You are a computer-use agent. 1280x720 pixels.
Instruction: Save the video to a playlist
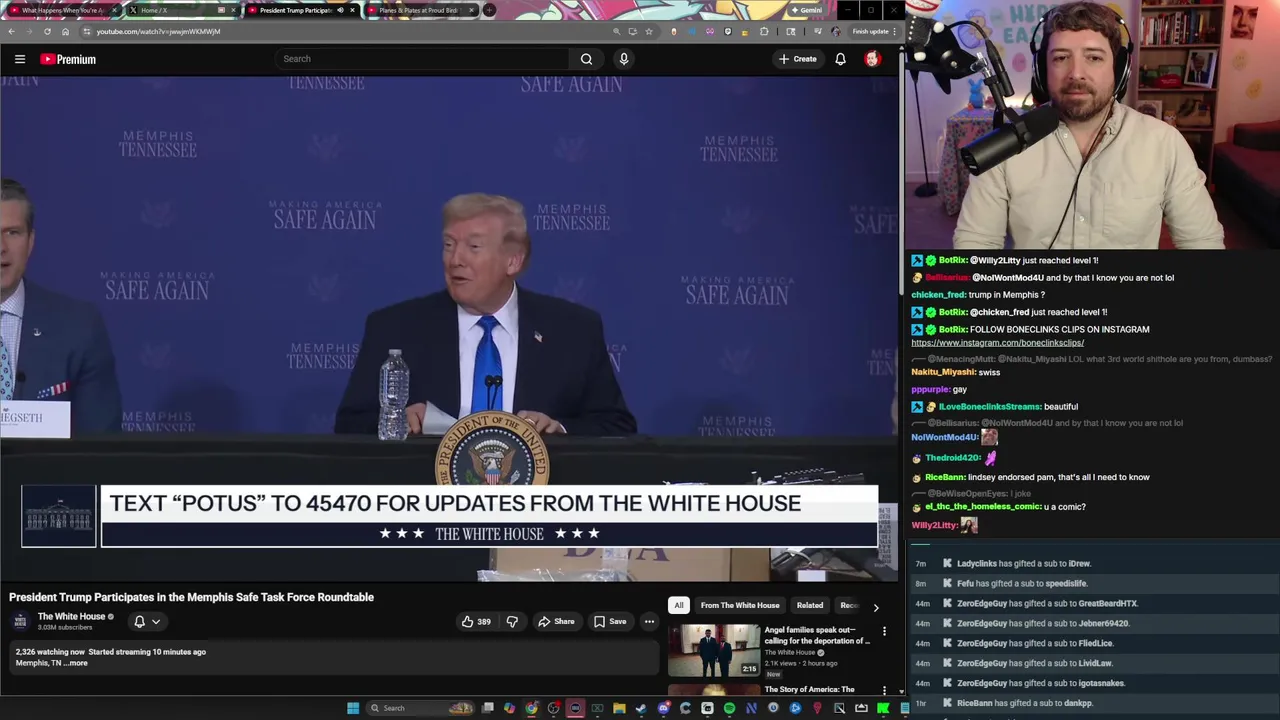(610, 621)
